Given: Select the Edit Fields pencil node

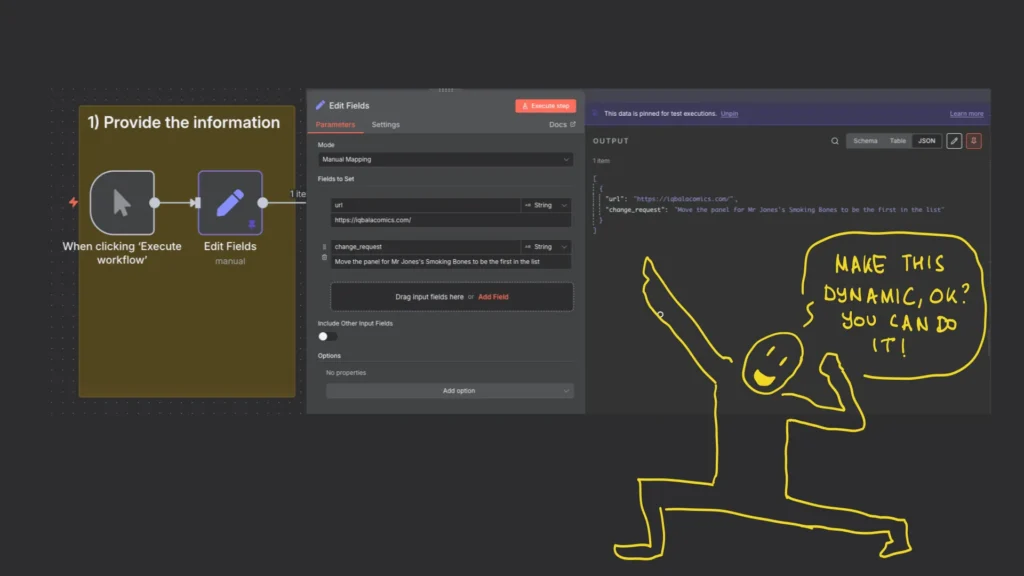Looking at the screenshot, I should (x=230, y=202).
